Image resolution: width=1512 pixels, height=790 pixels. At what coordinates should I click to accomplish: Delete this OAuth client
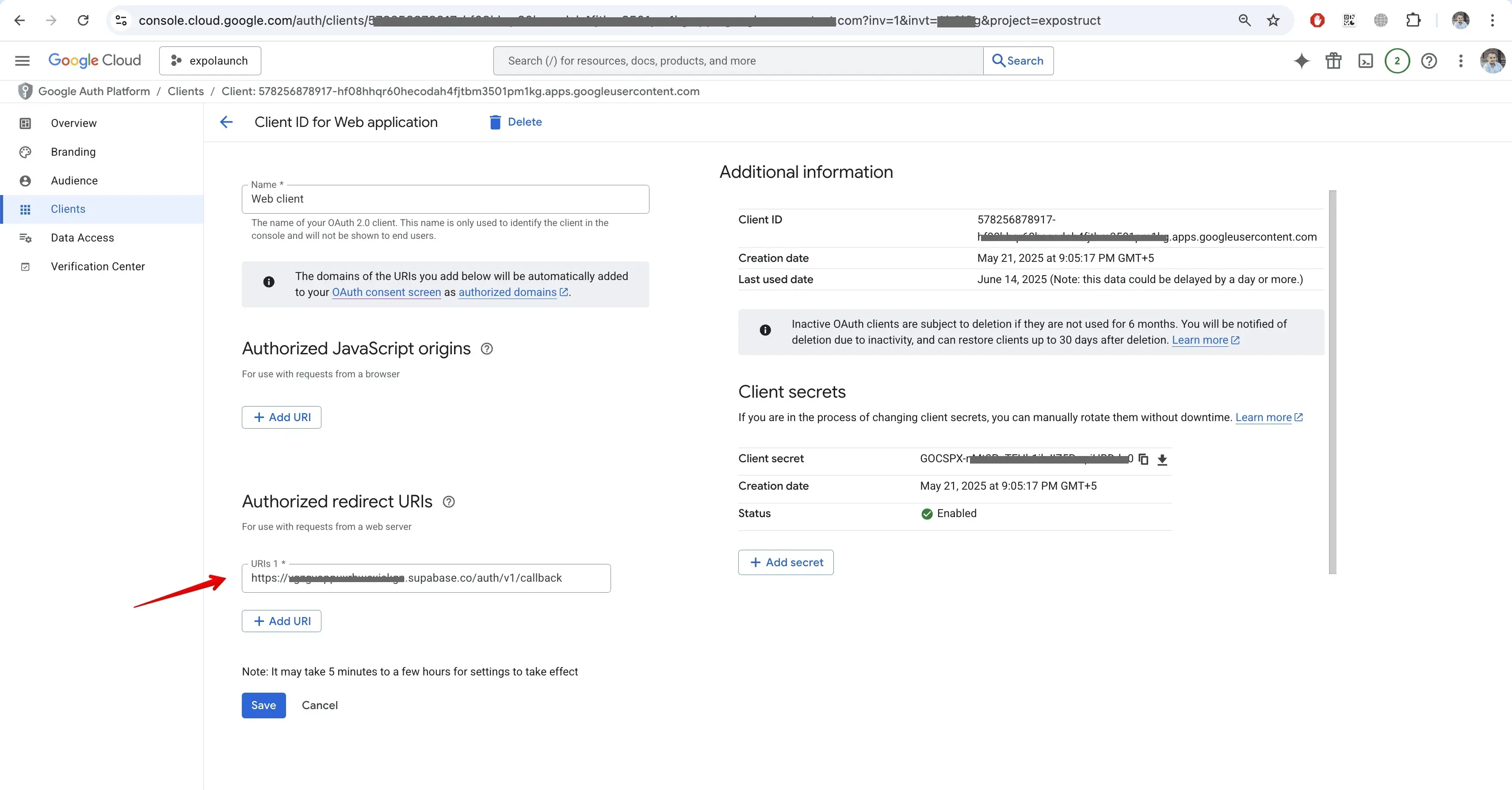tap(515, 122)
